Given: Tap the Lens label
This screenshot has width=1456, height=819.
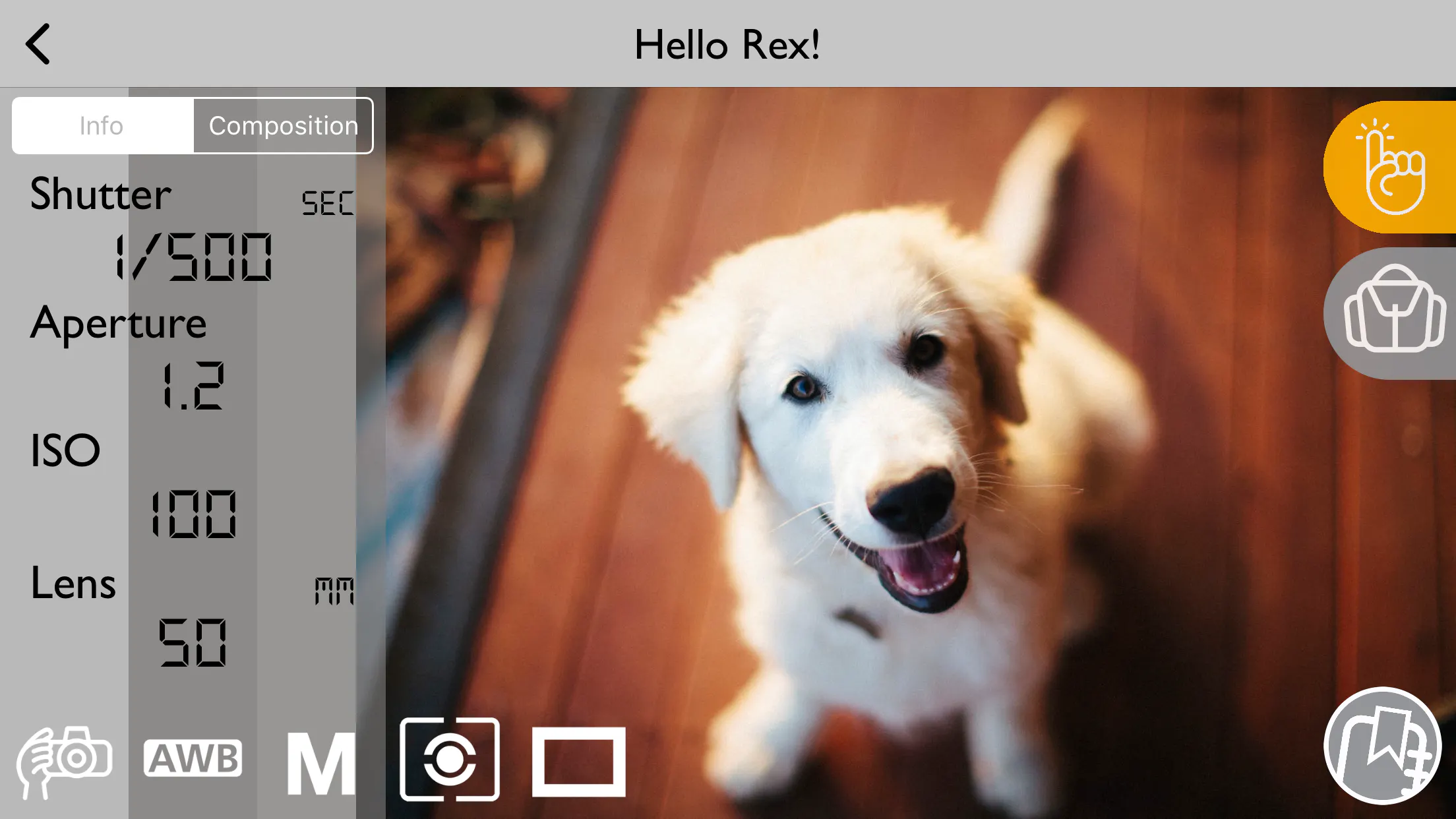Looking at the screenshot, I should (73, 583).
